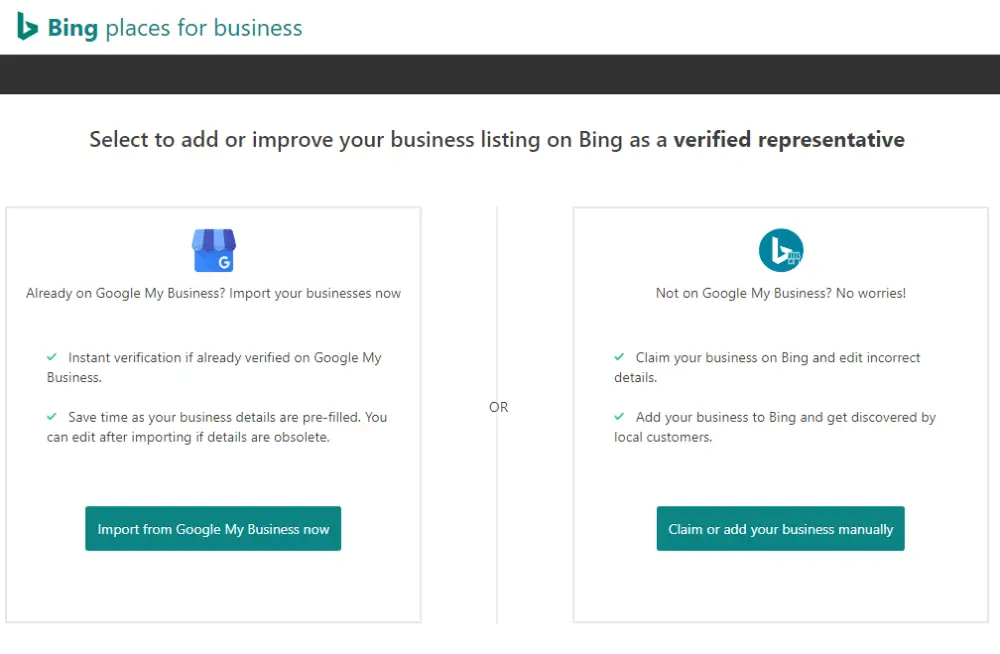Screen dimensions: 1000x654
Task: Click the 'Claim your business on Bing' text
Action: [x=767, y=367]
